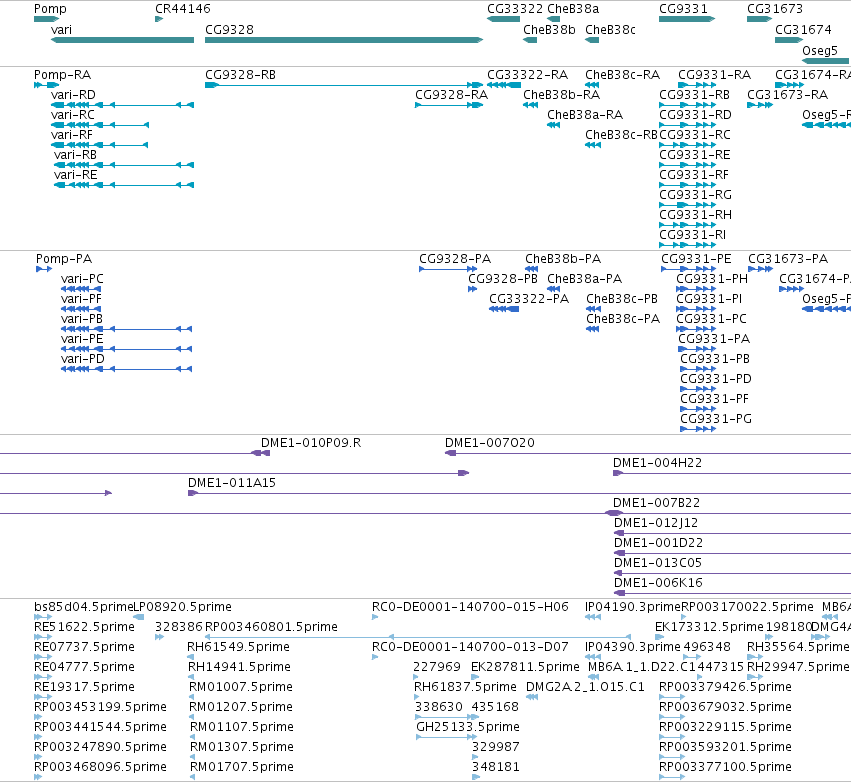Open the GH25133.5prime EST label

pos(468,727)
